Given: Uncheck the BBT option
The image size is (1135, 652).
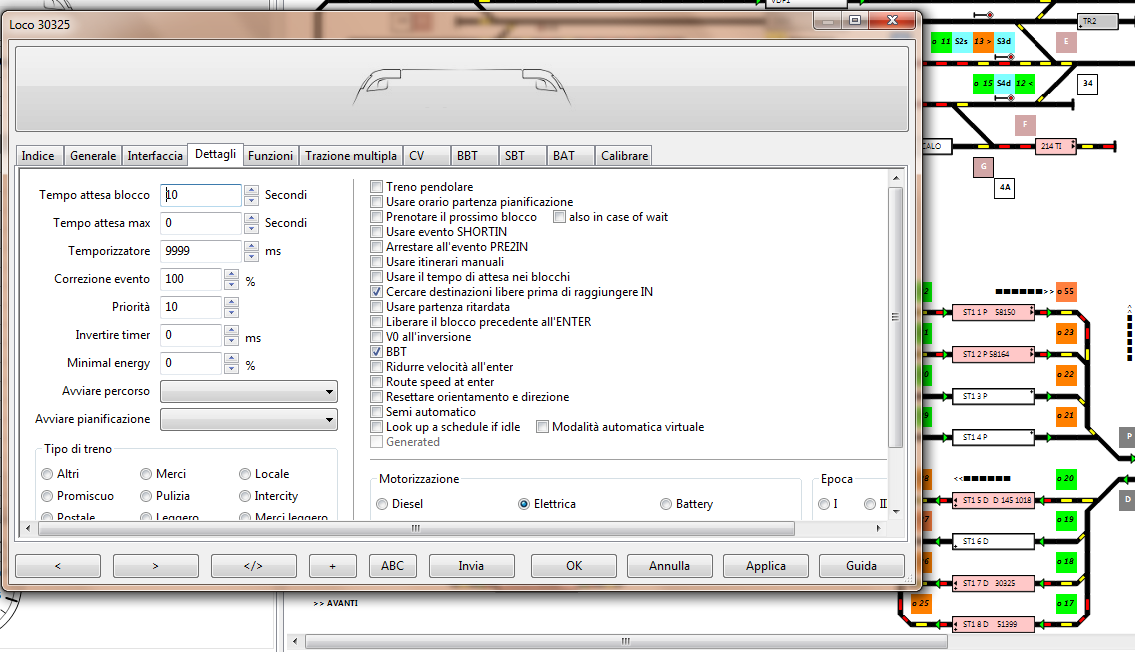Looking at the screenshot, I should [x=377, y=352].
